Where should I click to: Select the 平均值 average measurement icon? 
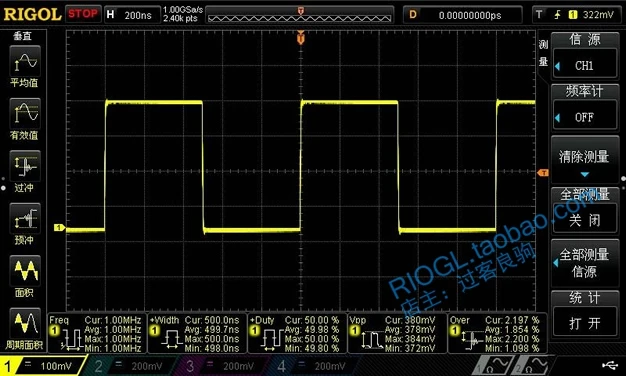25,61
